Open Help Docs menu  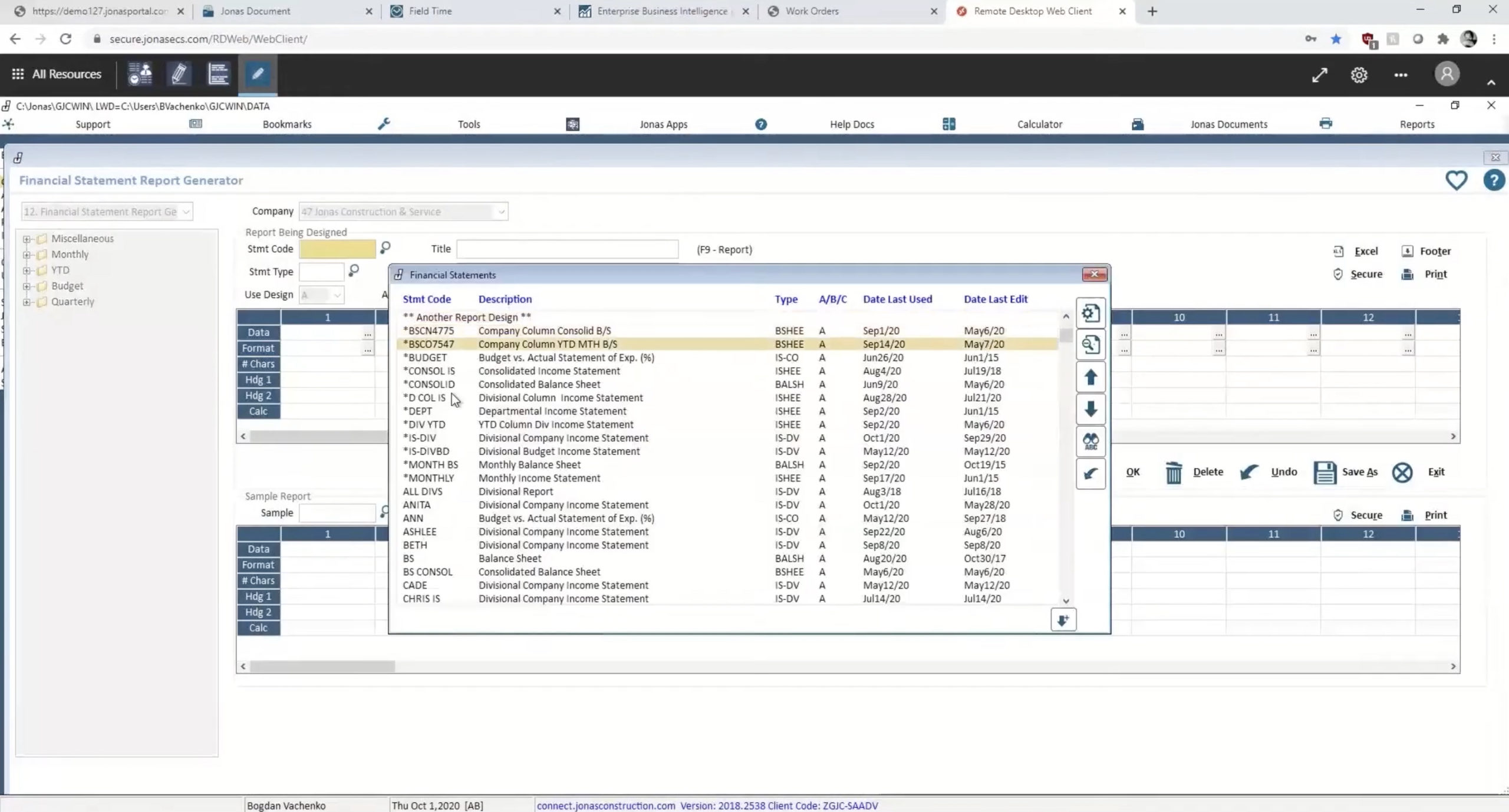point(852,124)
